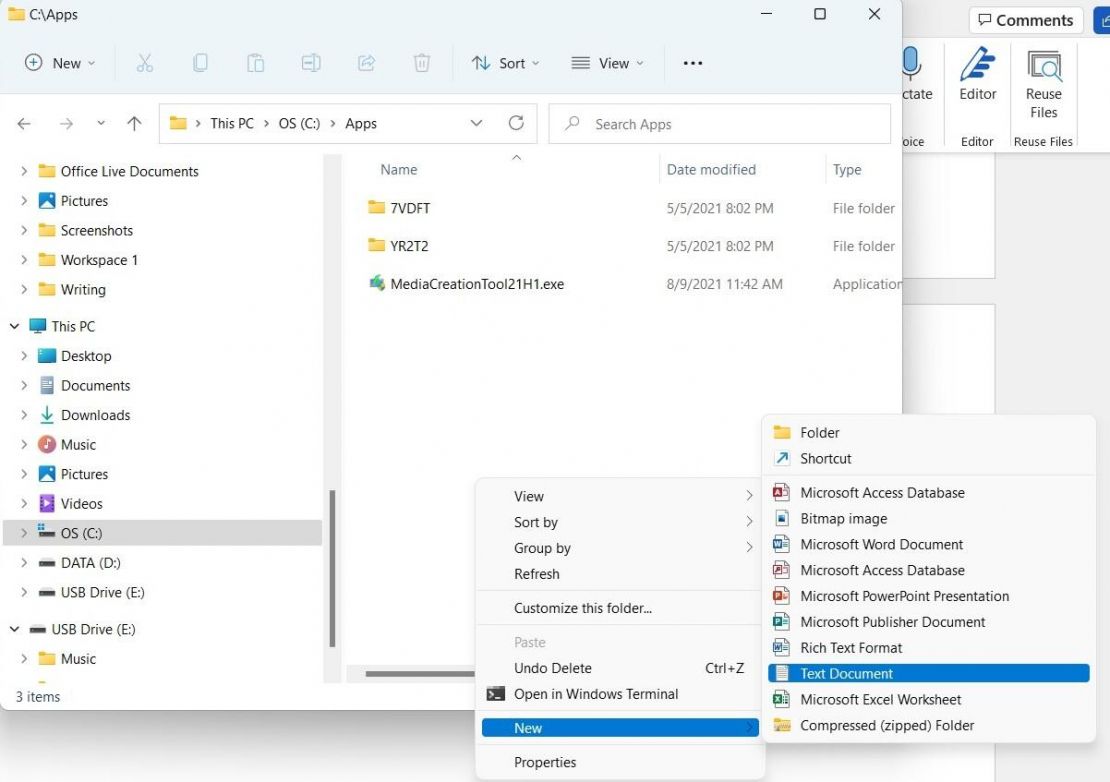
Task: Choose Microsoft PowerPoint Presentation from New submenu
Action: (x=928, y=596)
